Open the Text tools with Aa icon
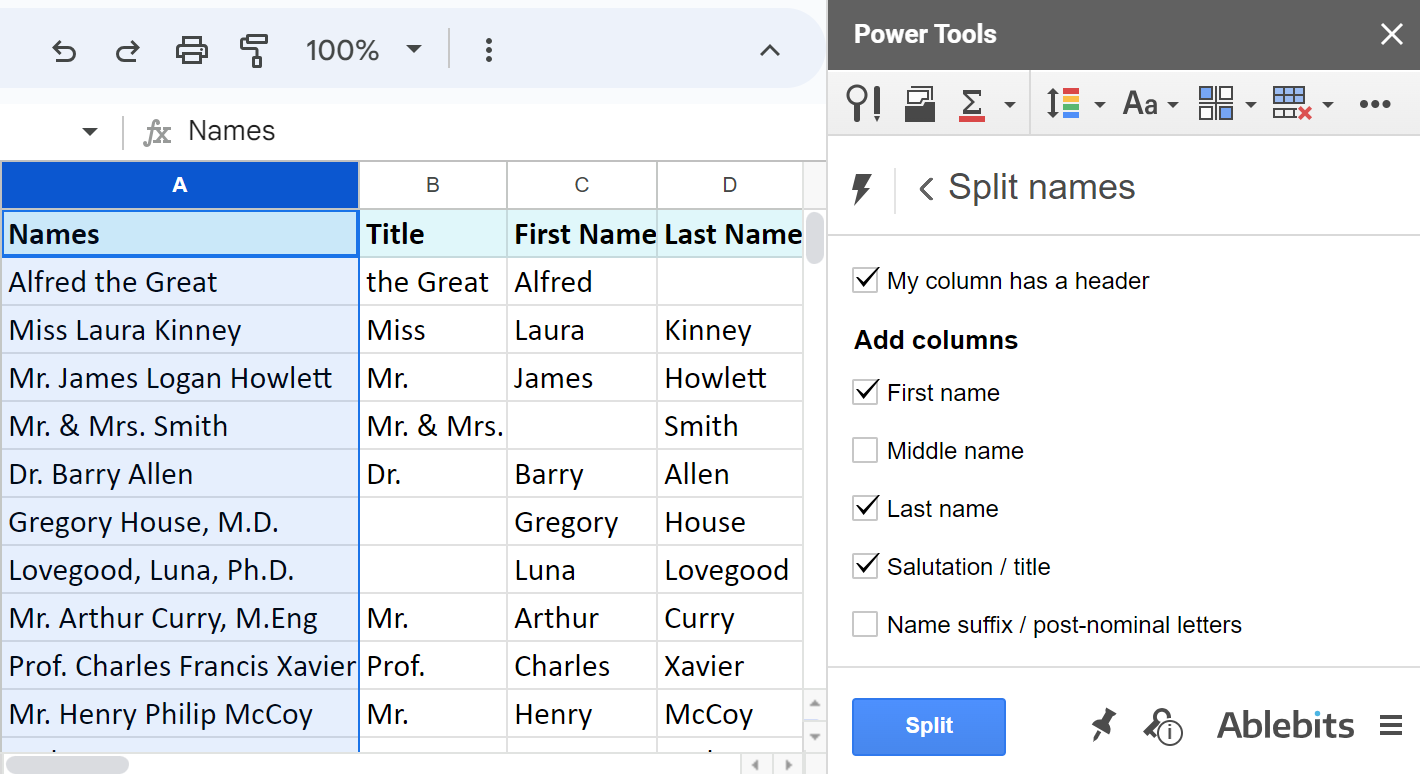 [1141, 103]
